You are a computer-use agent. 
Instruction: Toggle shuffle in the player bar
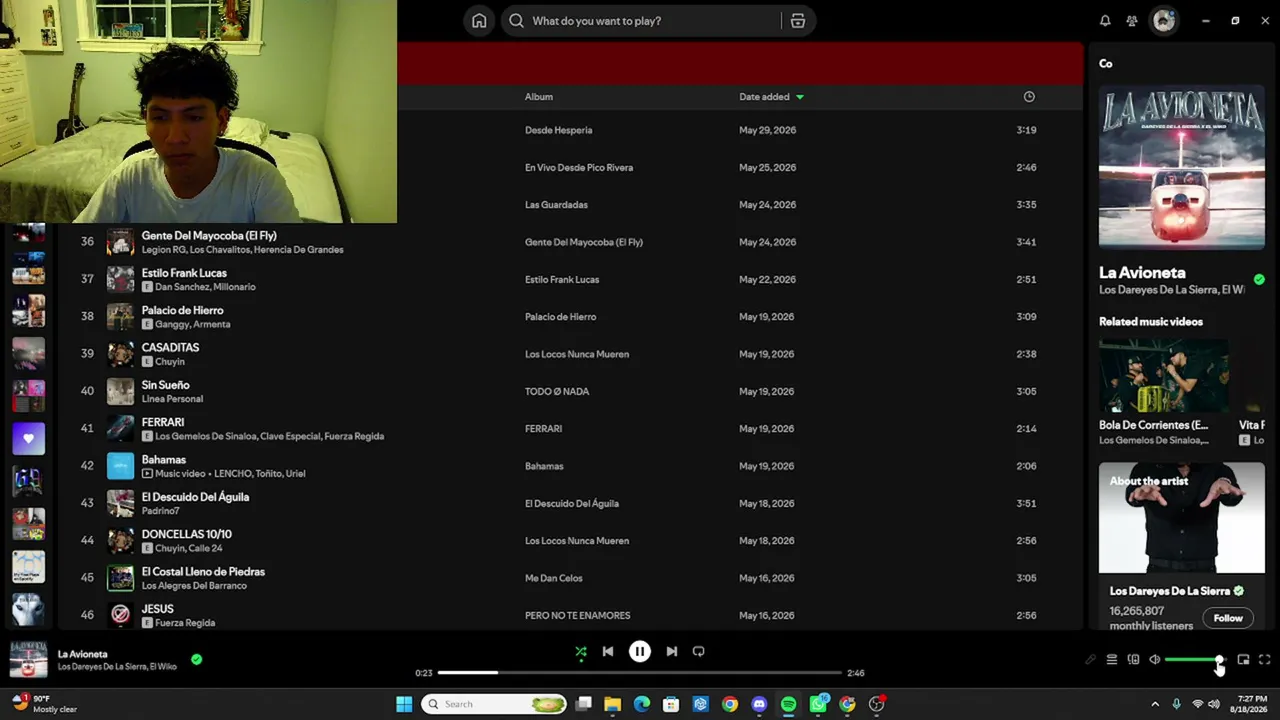[581, 652]
